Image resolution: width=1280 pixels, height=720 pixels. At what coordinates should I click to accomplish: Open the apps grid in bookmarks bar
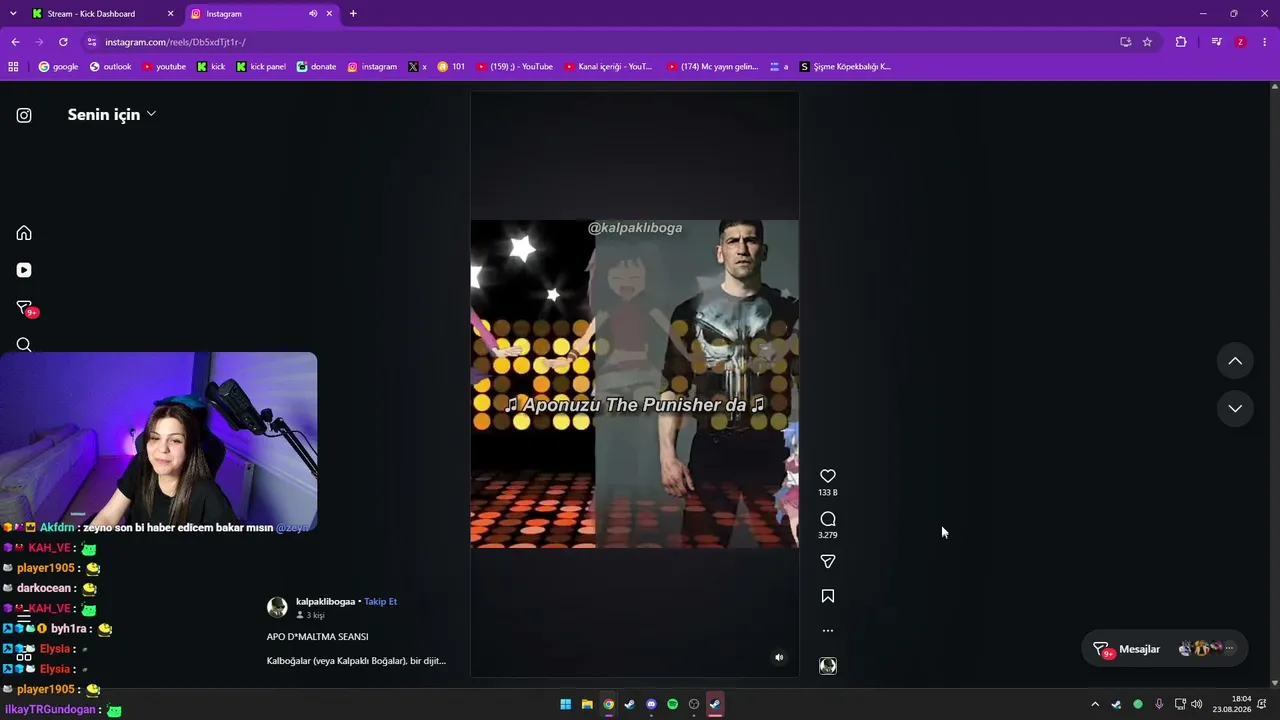tap(13, 67)
